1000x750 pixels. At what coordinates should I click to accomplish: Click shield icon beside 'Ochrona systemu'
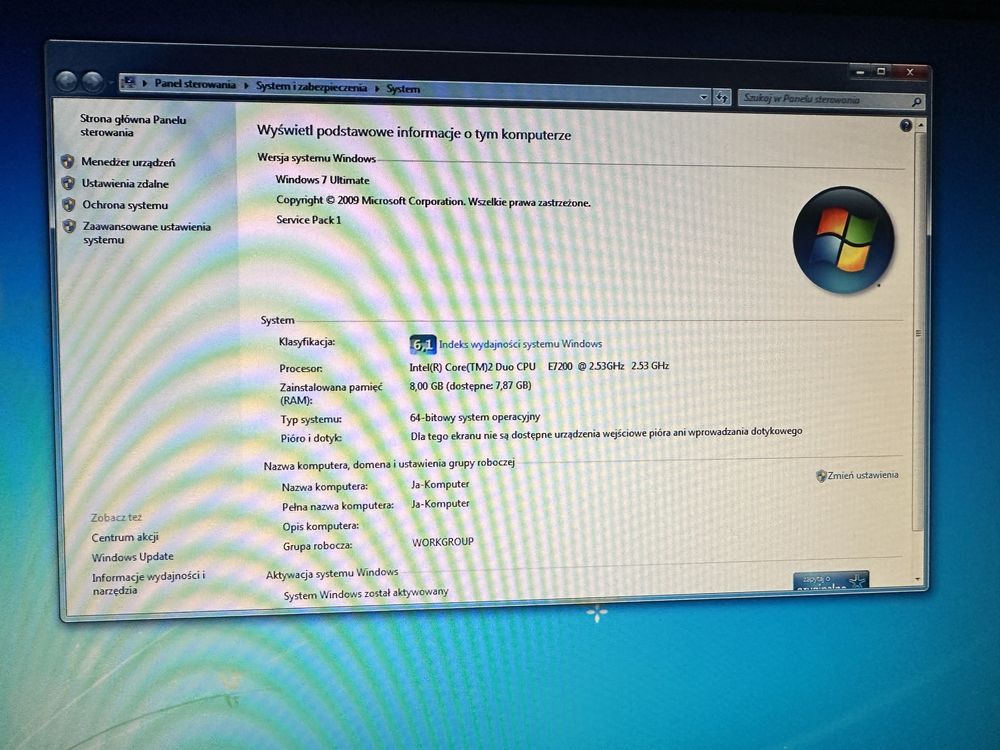[69, 205]
